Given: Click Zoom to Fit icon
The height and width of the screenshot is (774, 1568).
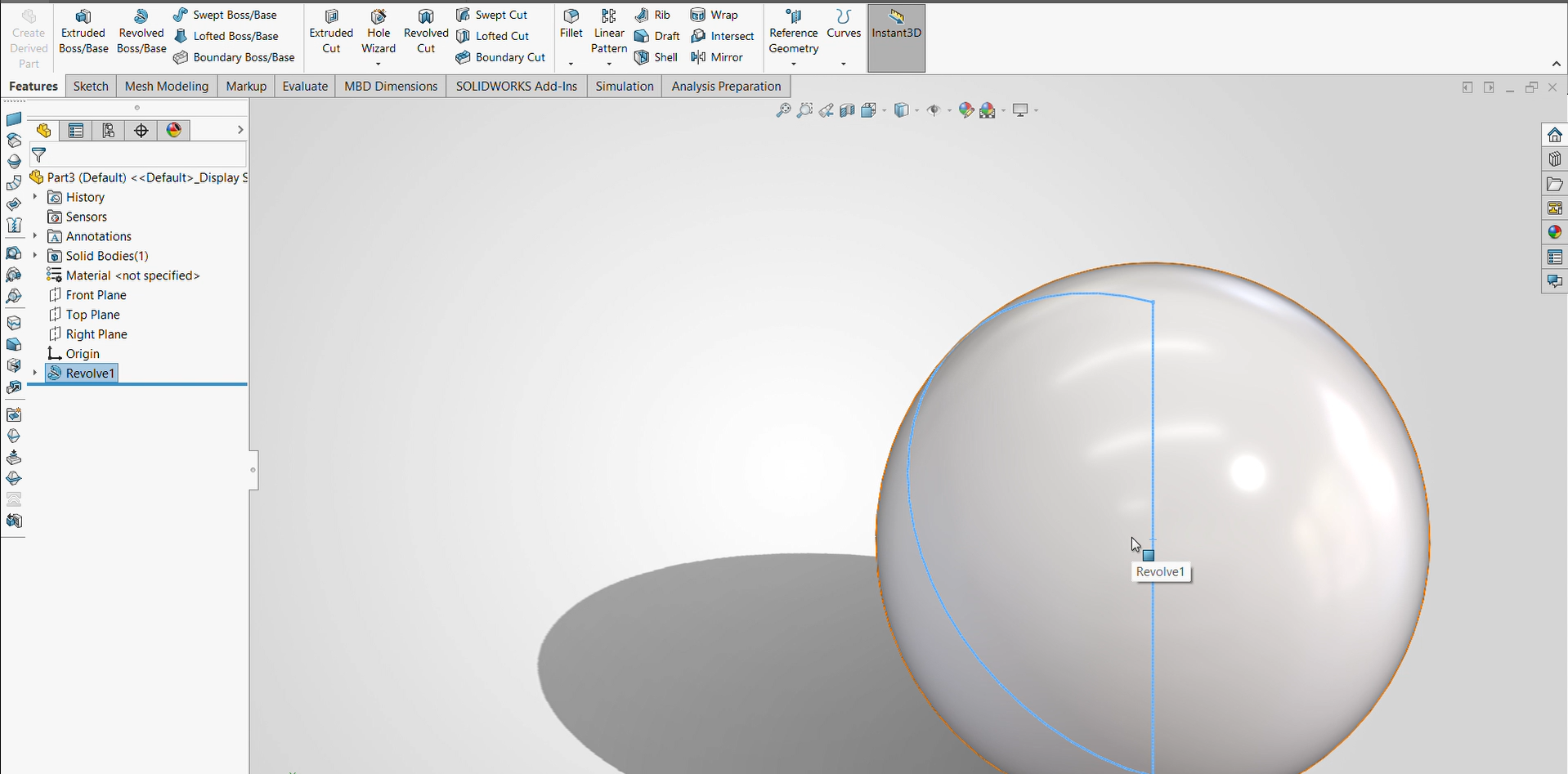Looking at the screenshot, I should (783, 110).
